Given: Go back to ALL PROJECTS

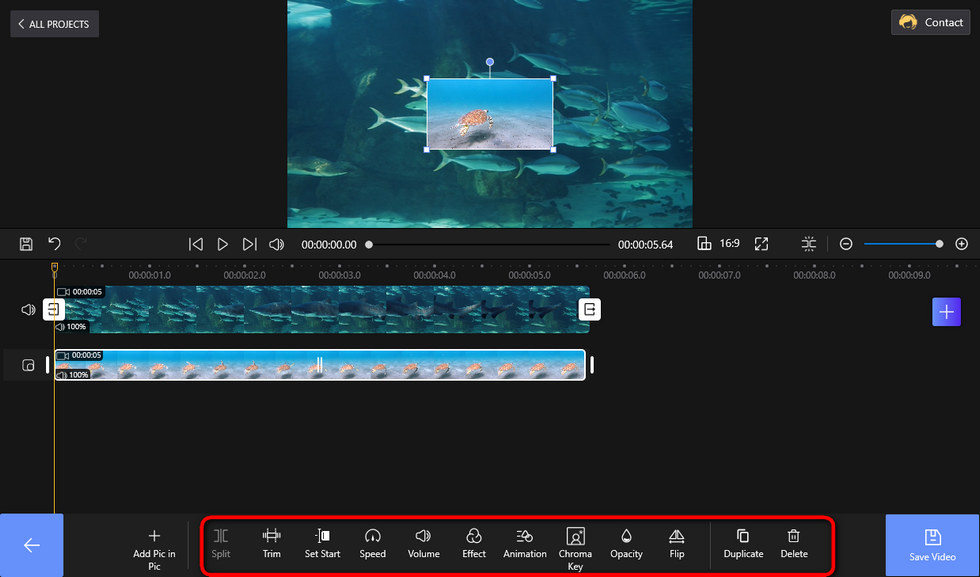Looking at the screenshot, I should click(x=54, y=24).
